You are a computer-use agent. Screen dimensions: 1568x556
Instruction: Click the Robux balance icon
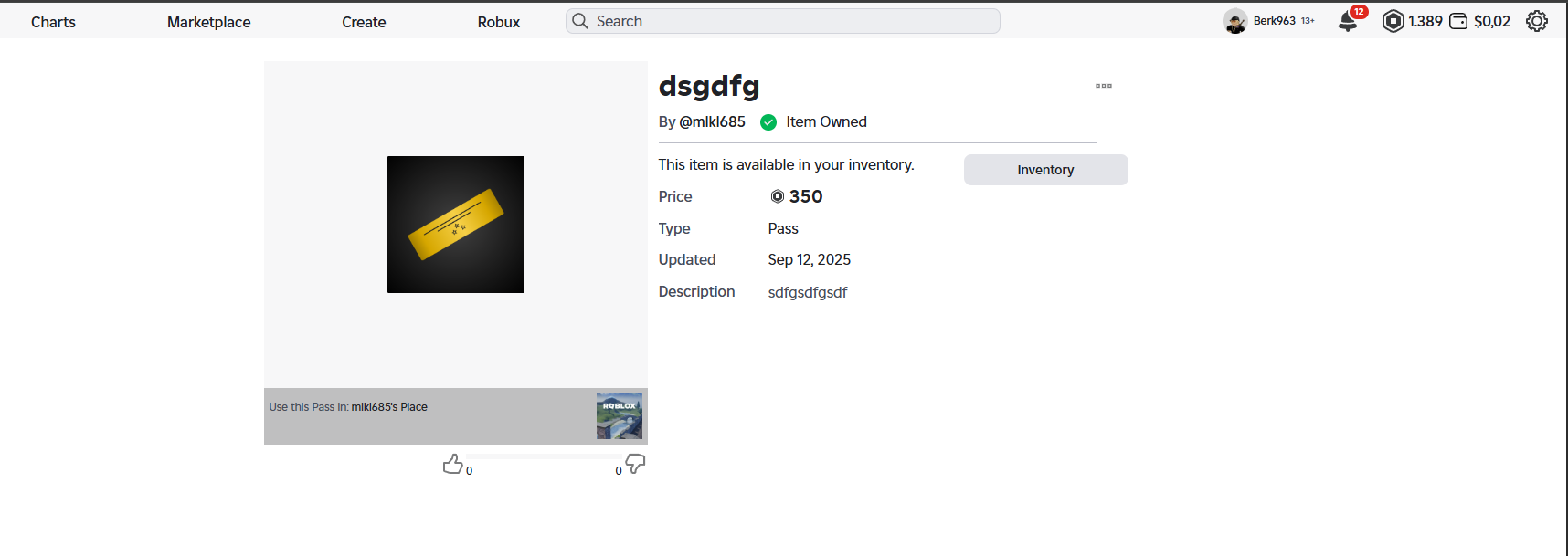1393,21
